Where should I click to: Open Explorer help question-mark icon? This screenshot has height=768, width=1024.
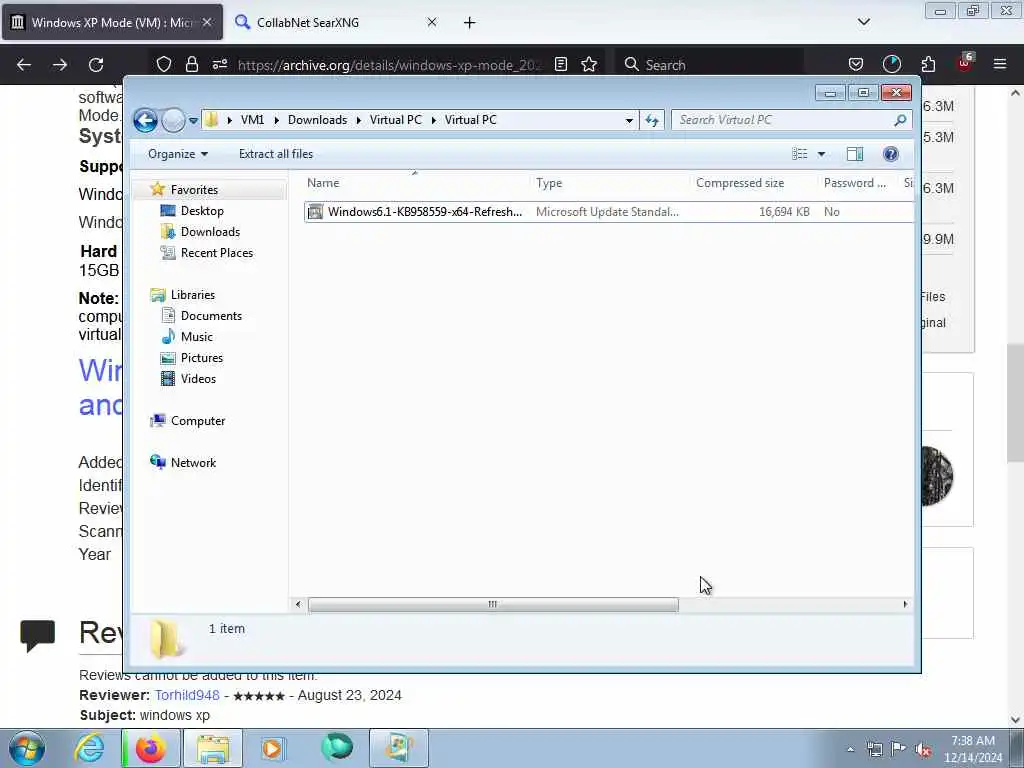[890, 154]
